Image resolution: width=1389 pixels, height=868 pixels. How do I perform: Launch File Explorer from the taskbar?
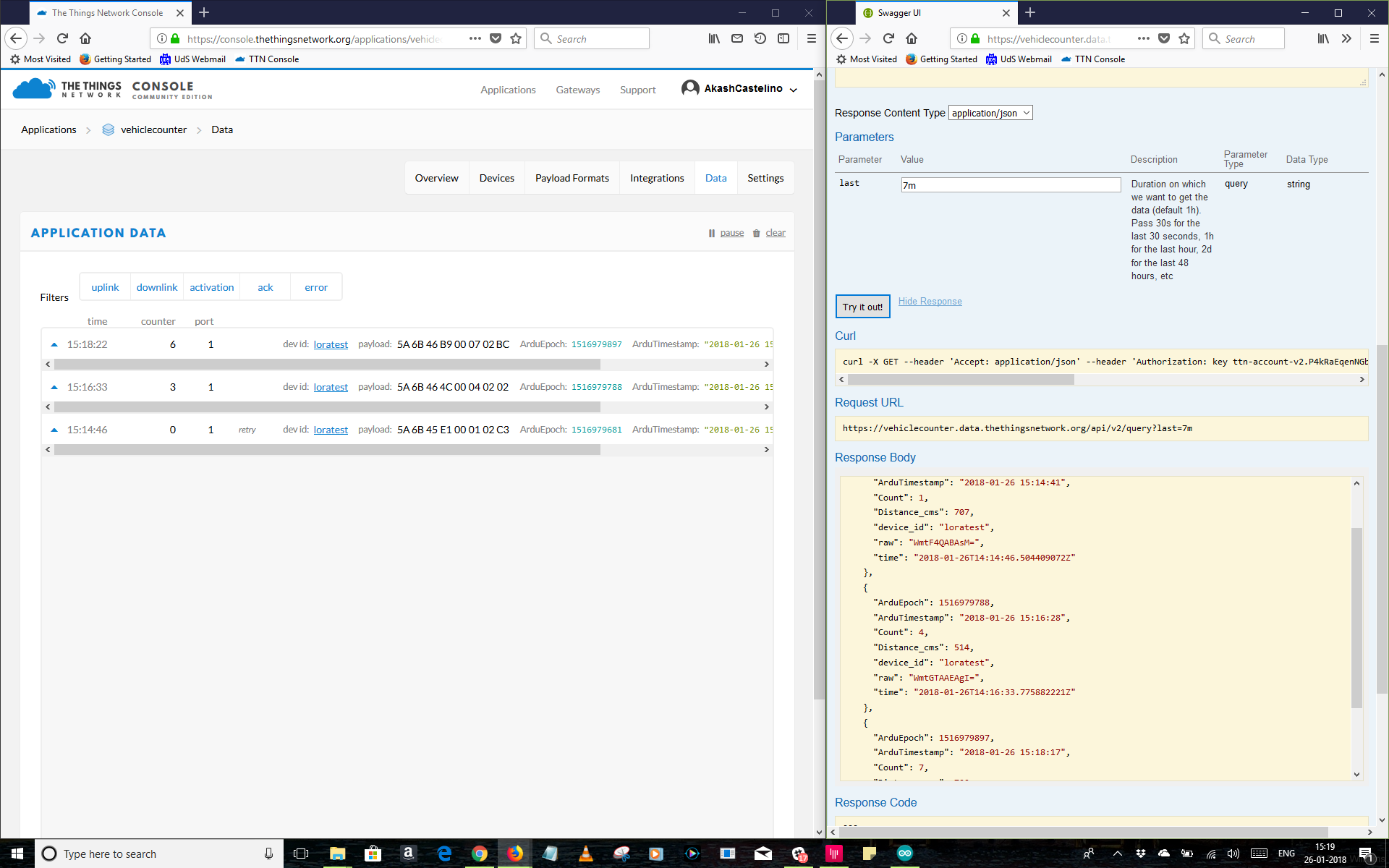pyautogui.click(x=337, y=854)
